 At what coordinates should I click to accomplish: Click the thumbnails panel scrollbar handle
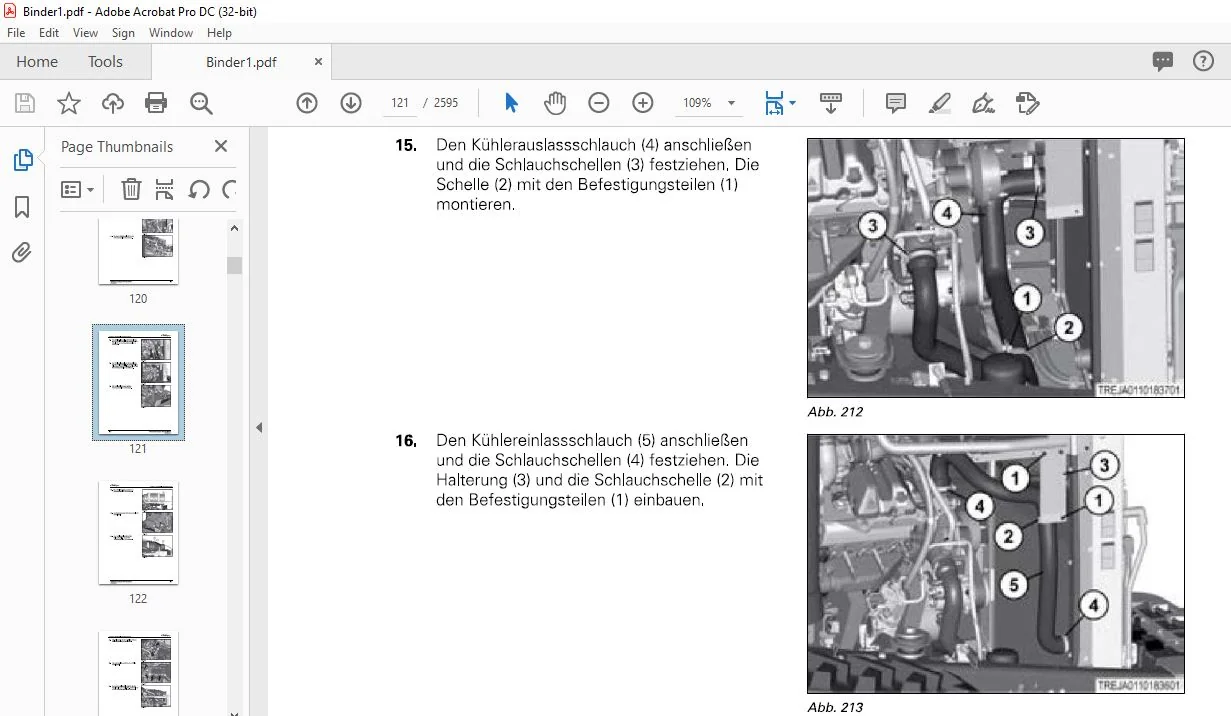pyautogui.click(x=234, y=265)
